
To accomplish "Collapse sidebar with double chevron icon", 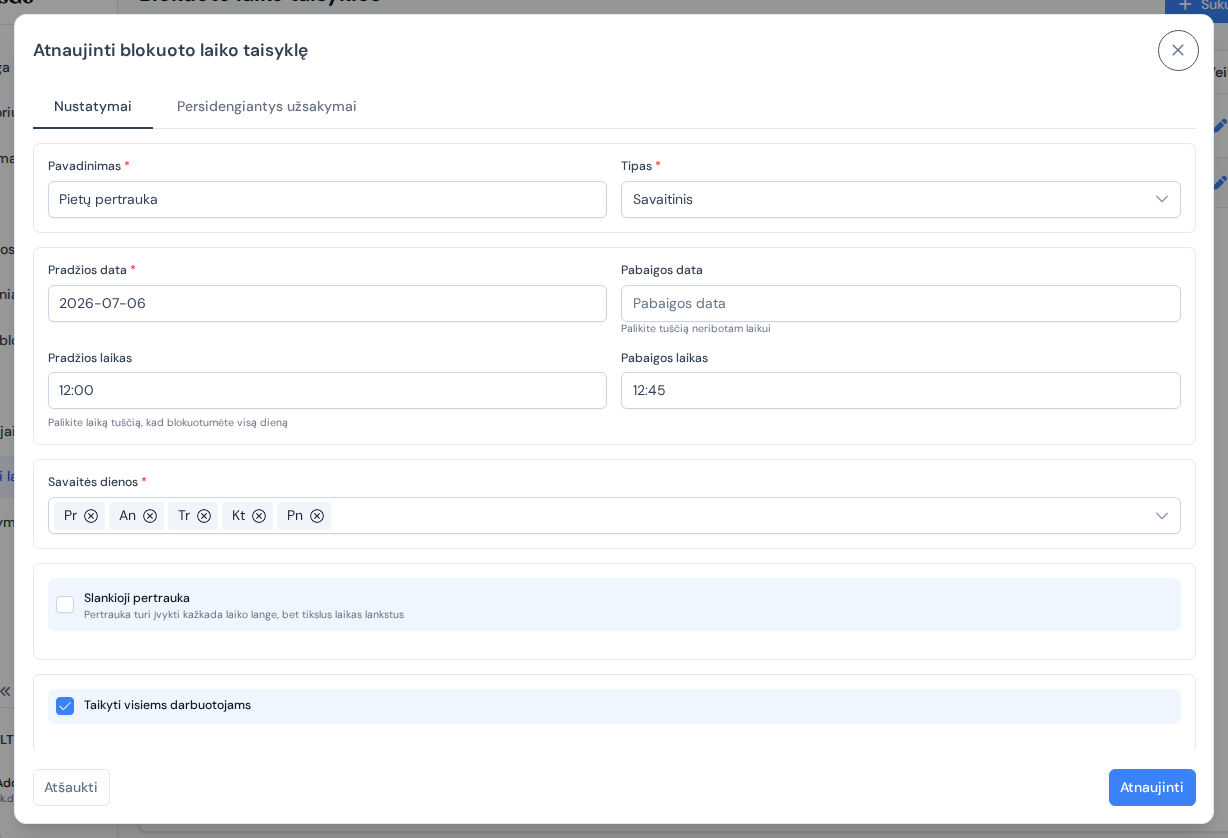I will [x=5, y=691].
